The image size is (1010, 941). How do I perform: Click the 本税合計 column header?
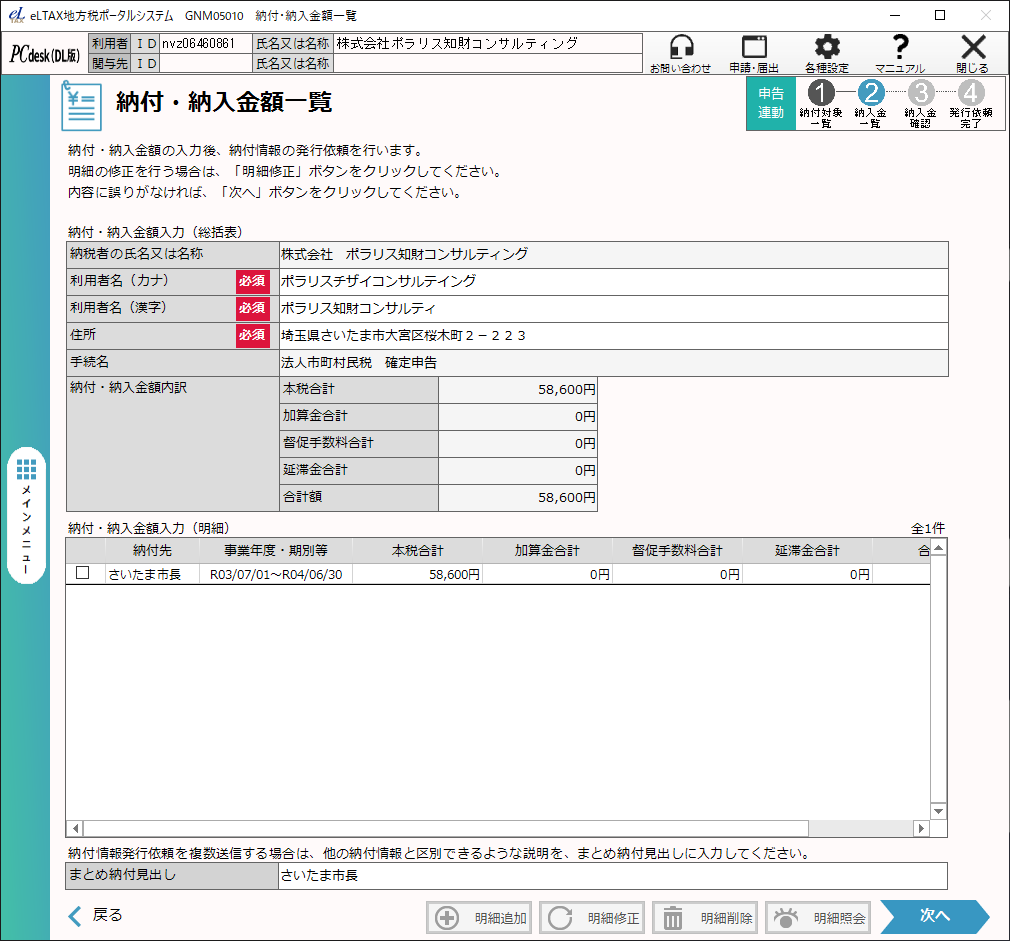pyautogui.click(x=417, y=551)
